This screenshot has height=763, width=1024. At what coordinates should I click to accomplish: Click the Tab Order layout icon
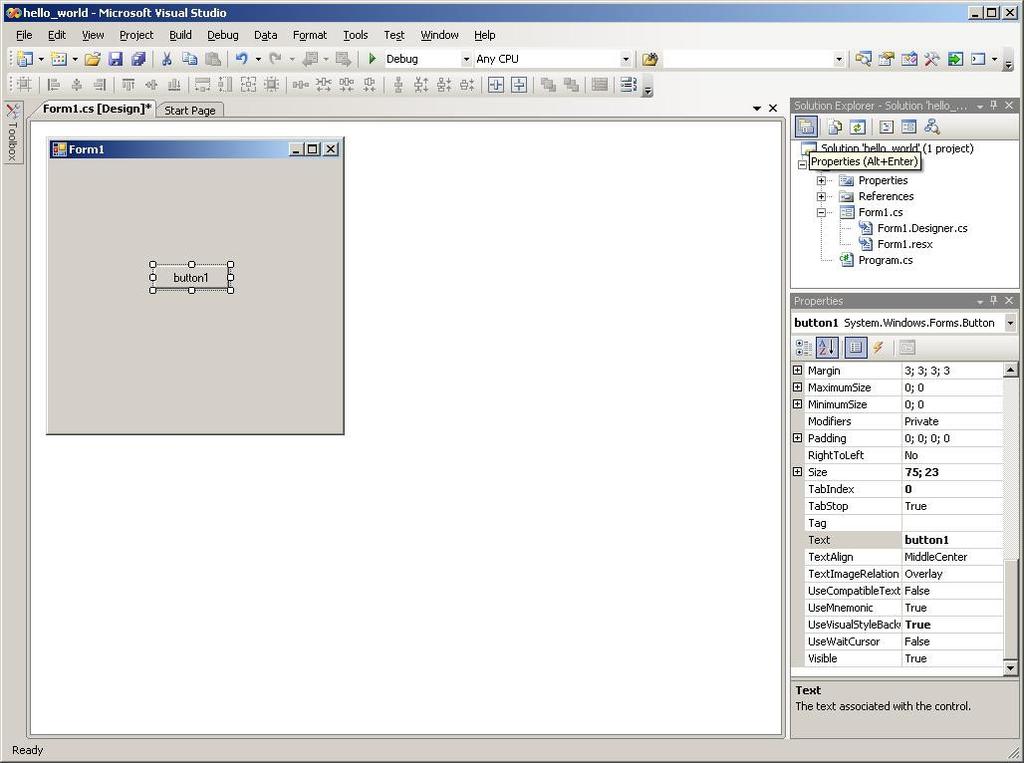tap(628, 84)
